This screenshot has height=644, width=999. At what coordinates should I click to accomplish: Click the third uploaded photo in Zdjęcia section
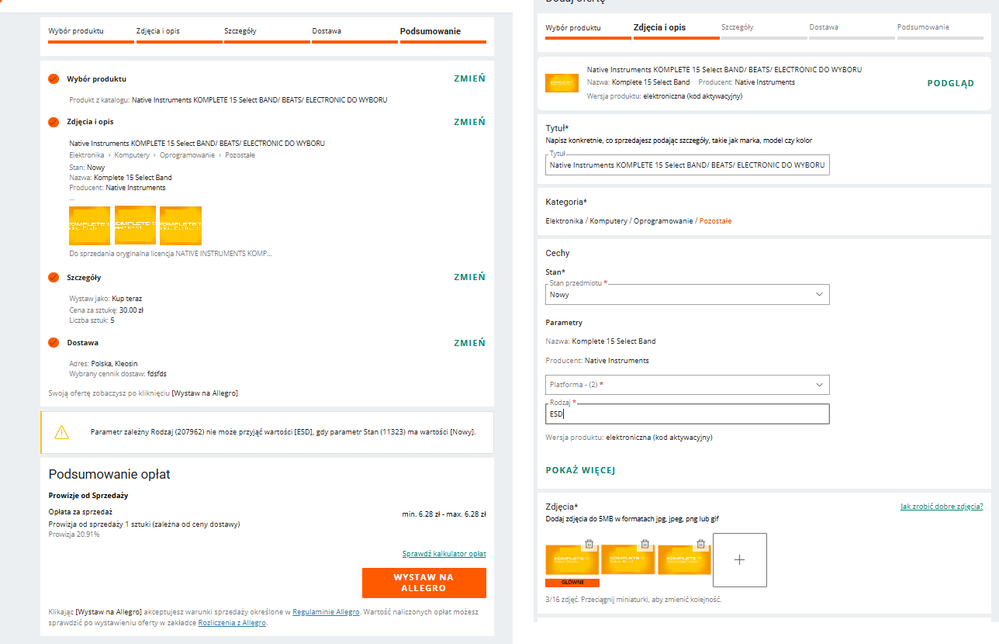(x=684, y=559)
